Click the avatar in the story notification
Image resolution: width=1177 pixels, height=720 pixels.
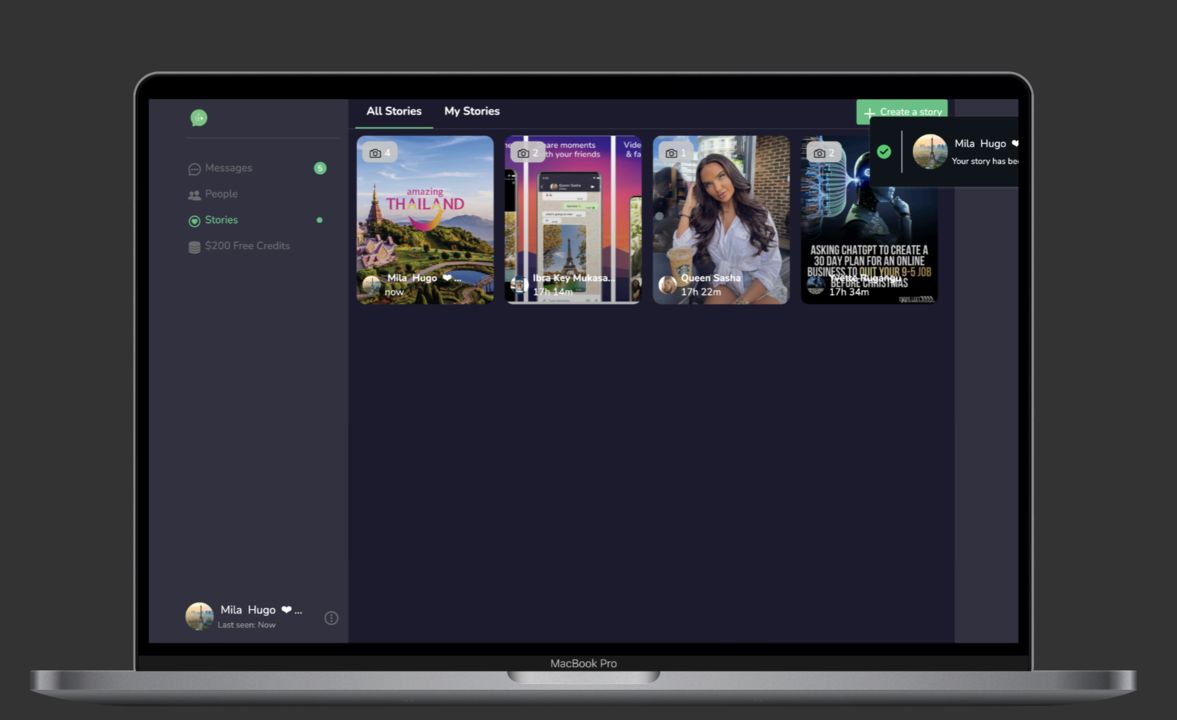pyautogui.click(x=930, y=152)
